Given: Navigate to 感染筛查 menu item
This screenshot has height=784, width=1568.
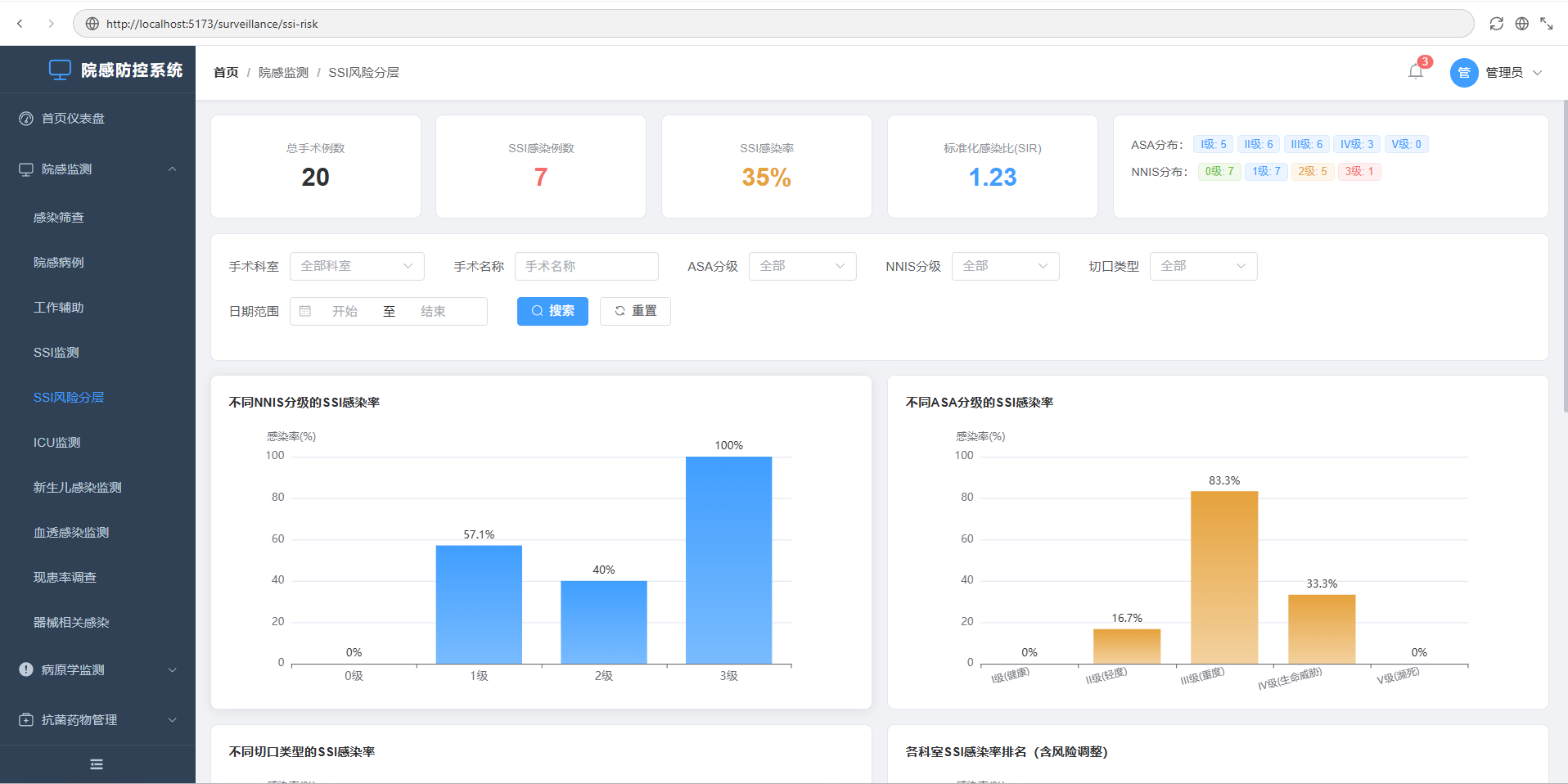Looking at the screenshot, I should (x=98, y=218).
